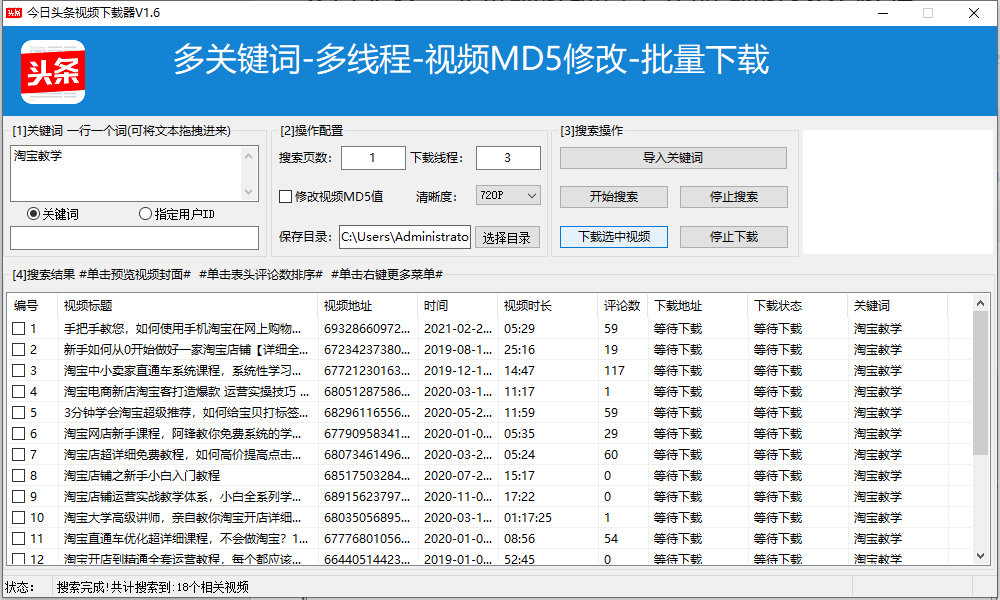Tick checkbox for result row 6
The height and width of the screenshot is (600, 1000).
pyautogui.click(x=18, y=434)
